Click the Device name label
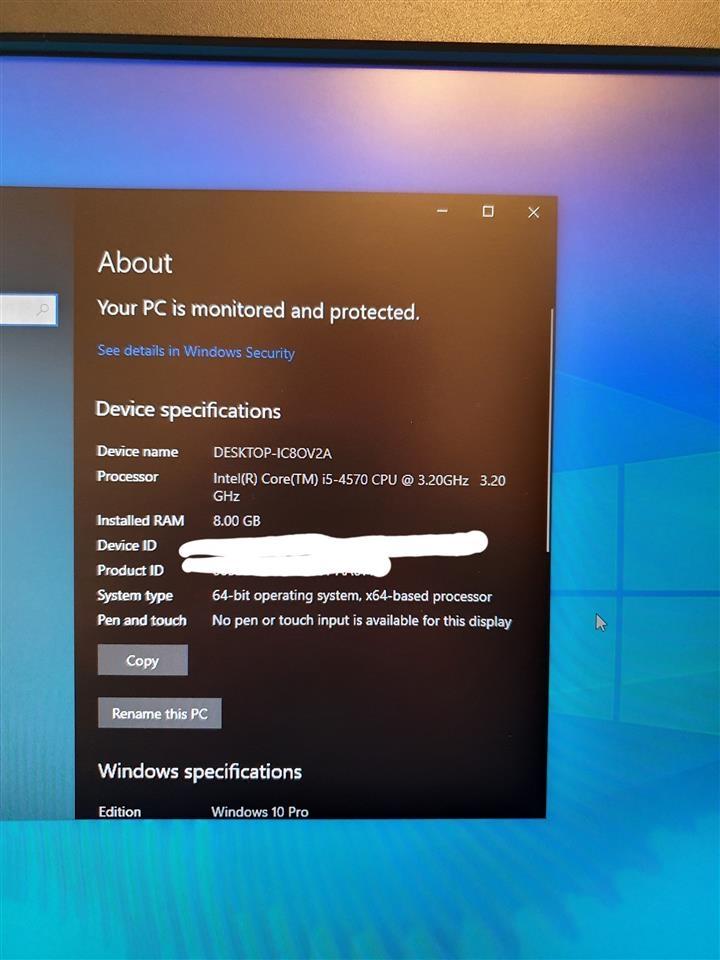720x960 pixels. coord(138,452)
